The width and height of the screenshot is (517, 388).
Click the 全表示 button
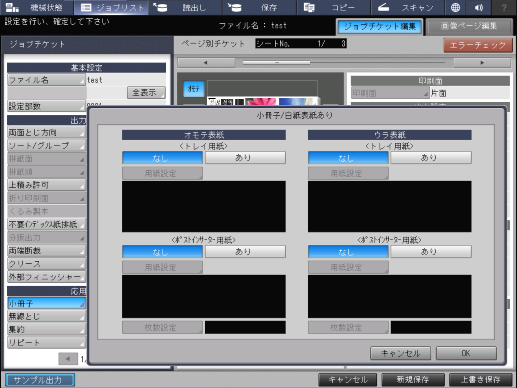[x=146, y=92]
